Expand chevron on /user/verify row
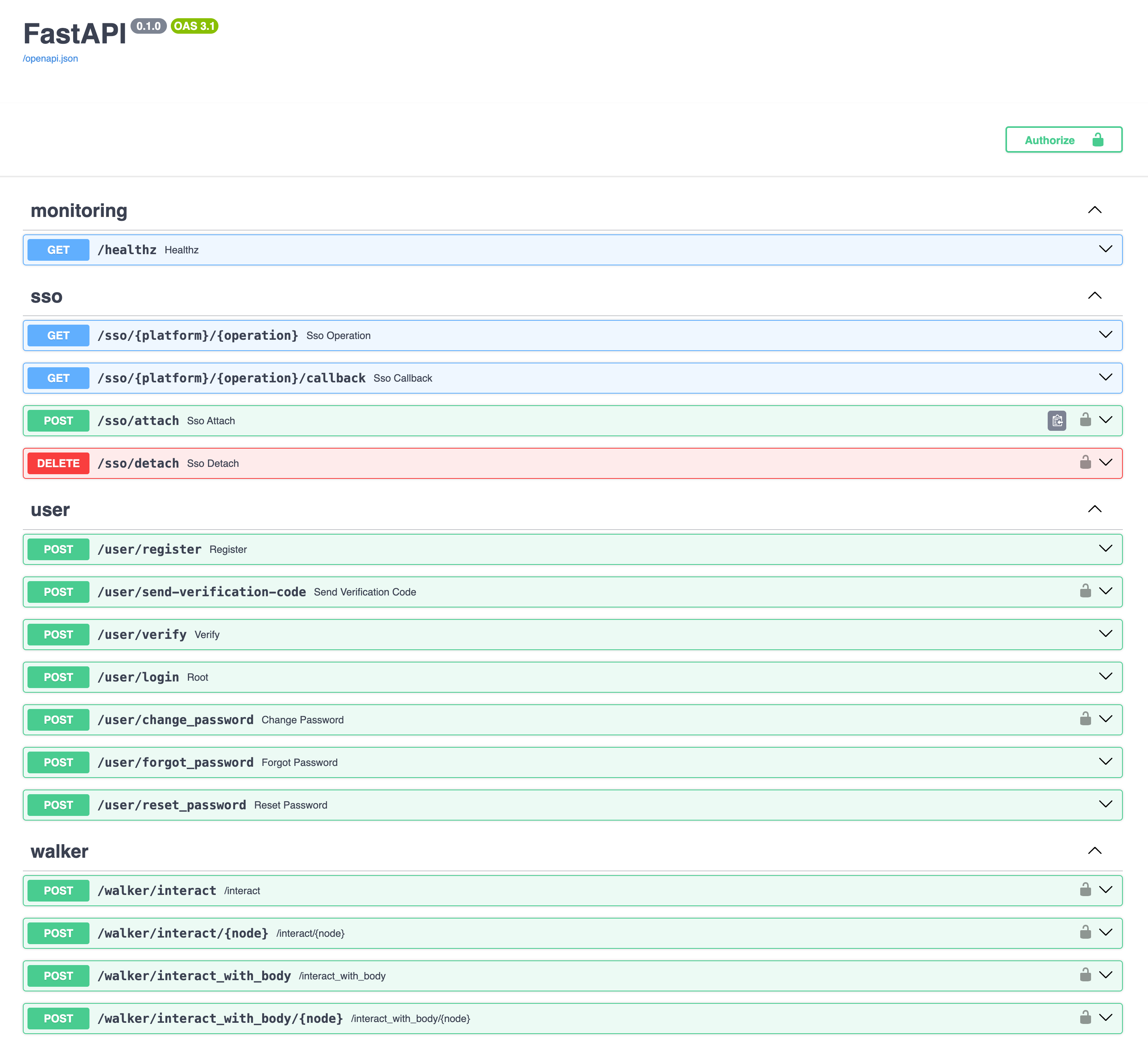 pos(1105,634)
